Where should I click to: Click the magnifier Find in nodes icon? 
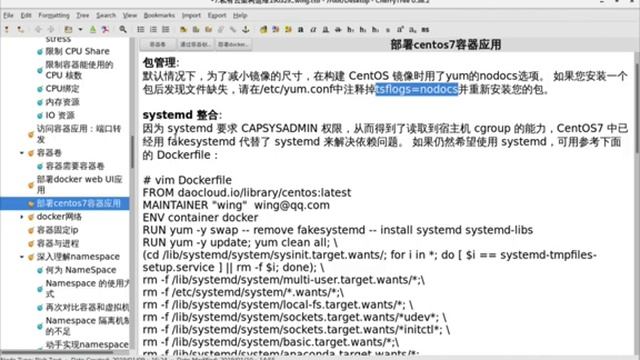coord(123,29)
